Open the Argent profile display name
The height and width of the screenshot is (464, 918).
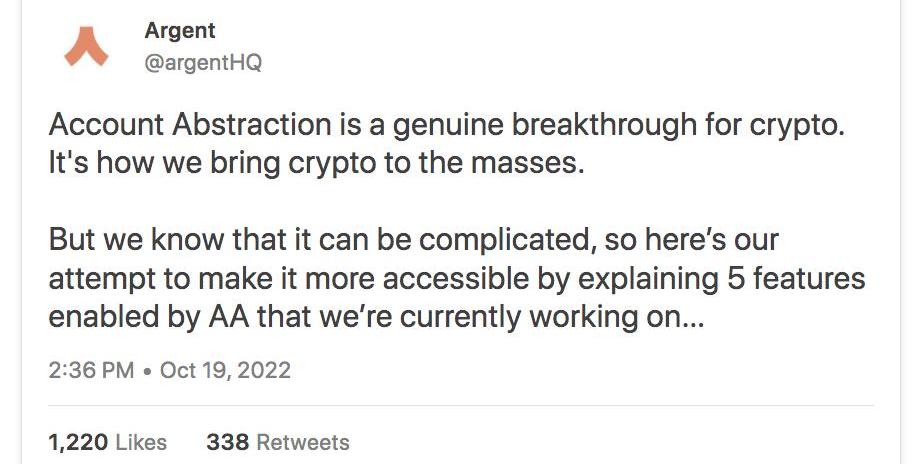click(179, 31)
